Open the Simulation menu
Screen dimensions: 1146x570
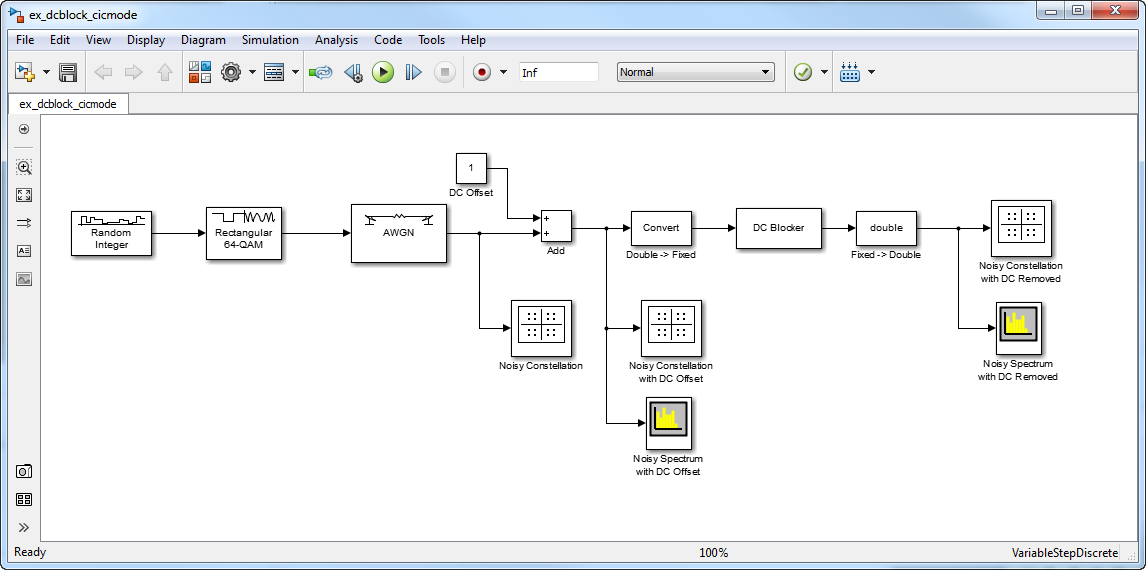270,40
